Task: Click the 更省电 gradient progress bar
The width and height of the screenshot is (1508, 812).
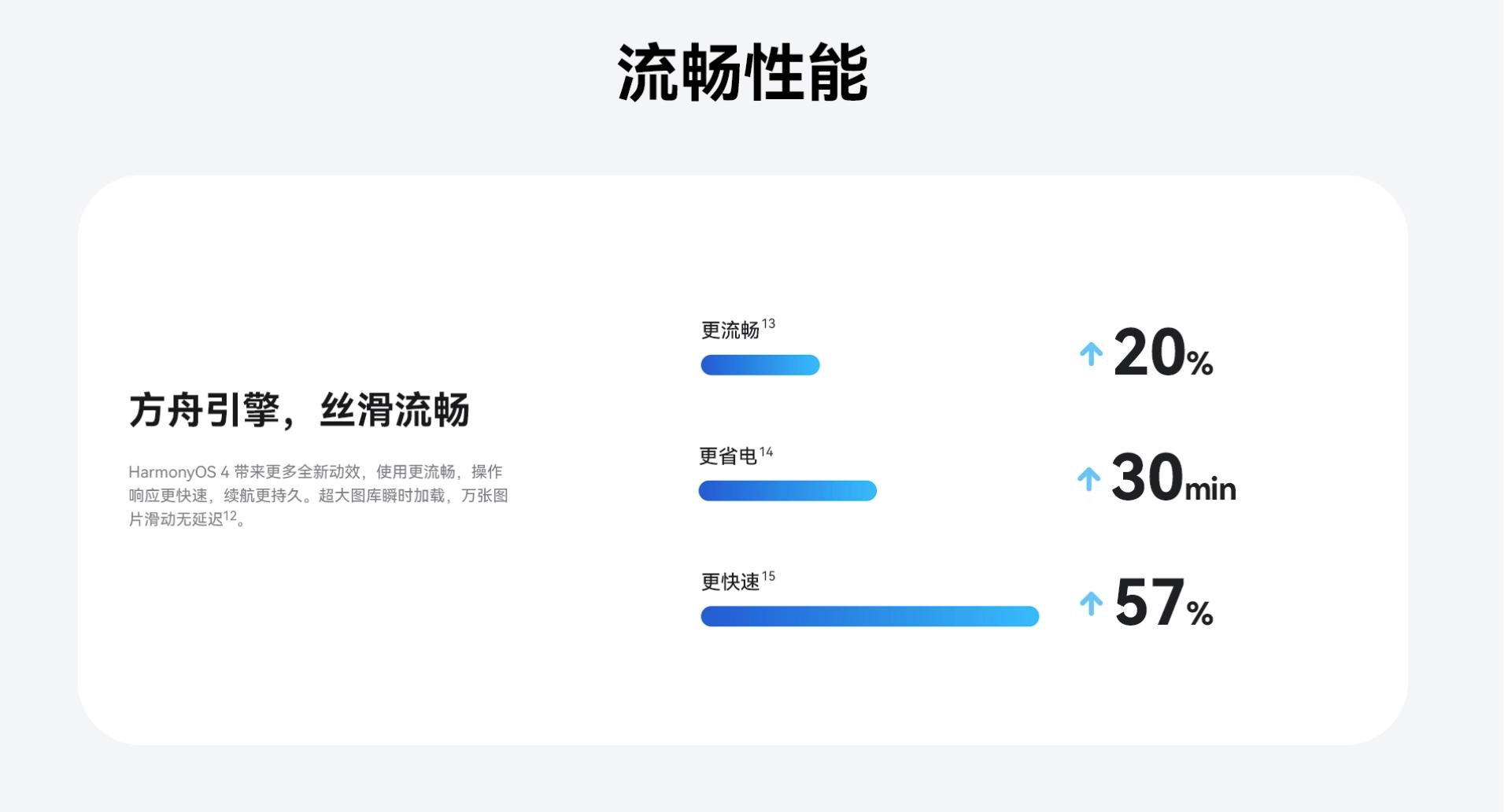Action: tap(787, 491)
